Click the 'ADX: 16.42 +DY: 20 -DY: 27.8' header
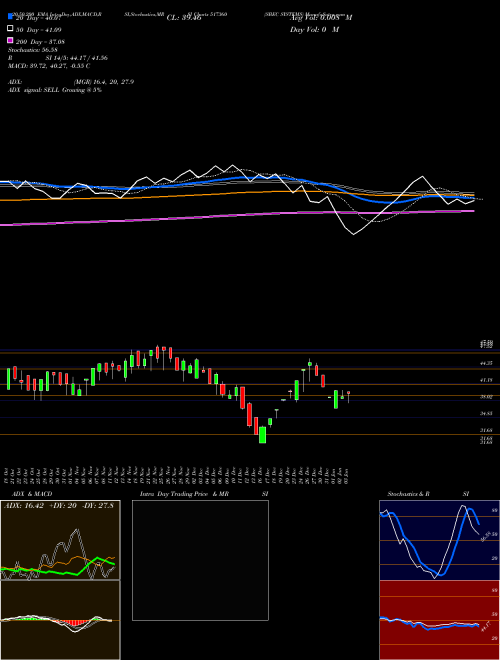500x660 pixels. click(59, 506)
